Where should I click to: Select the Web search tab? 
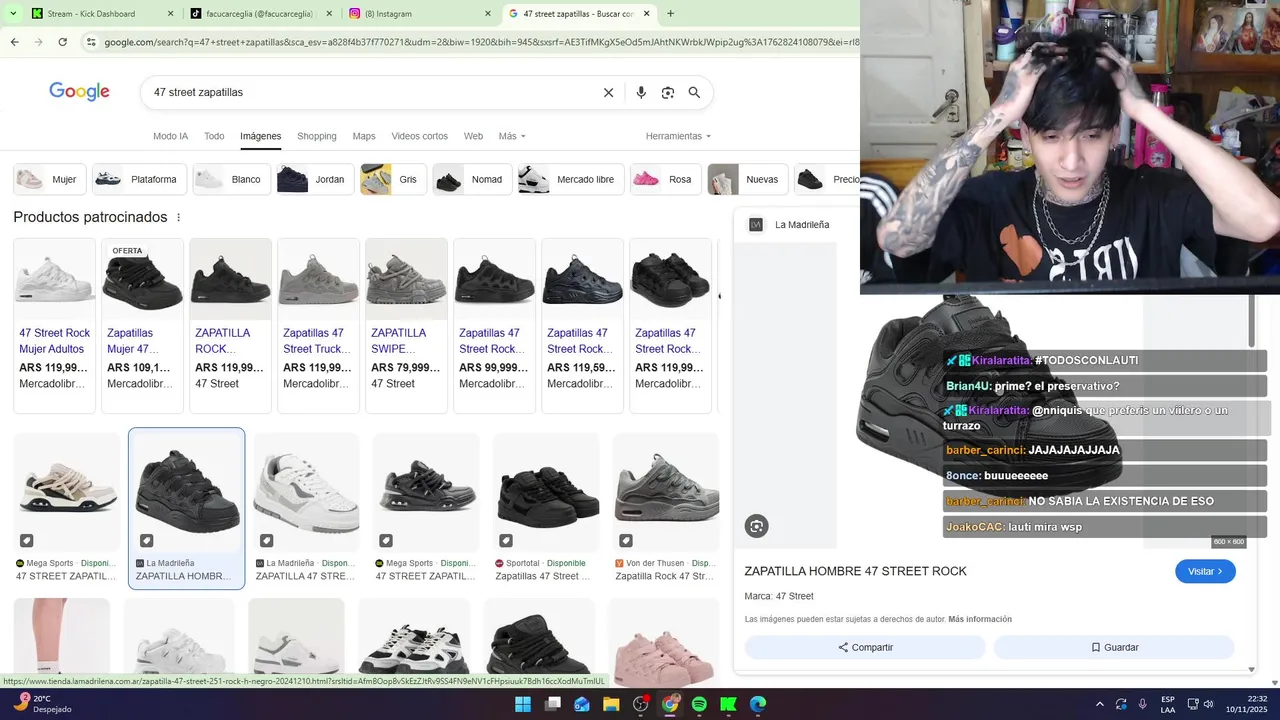[473, 136]
